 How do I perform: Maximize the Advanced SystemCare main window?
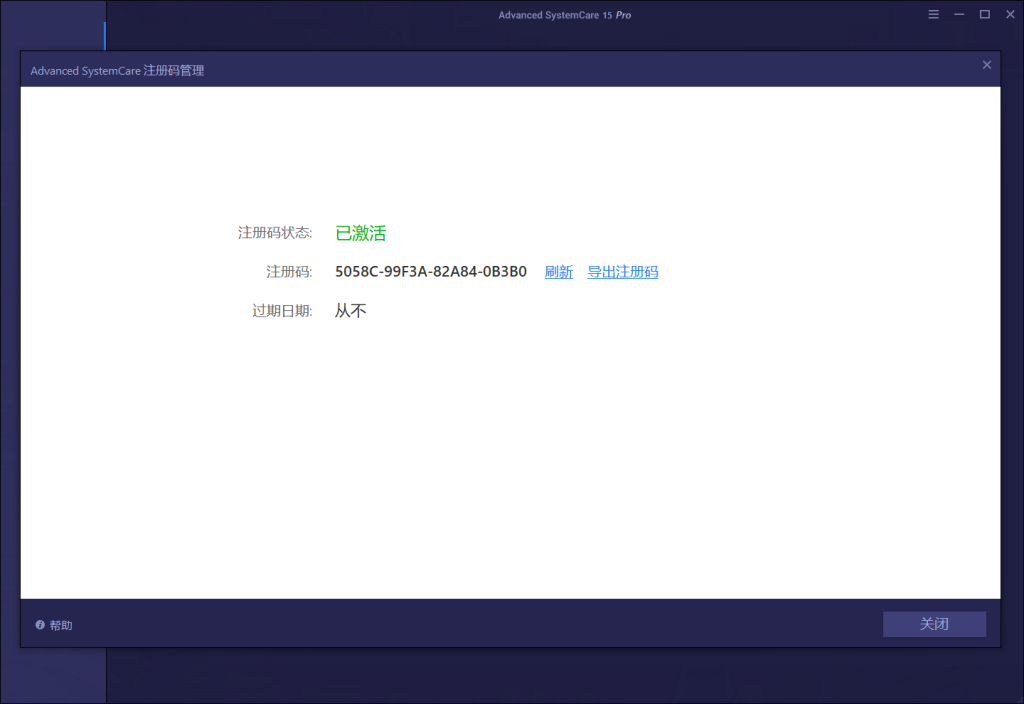985,14
